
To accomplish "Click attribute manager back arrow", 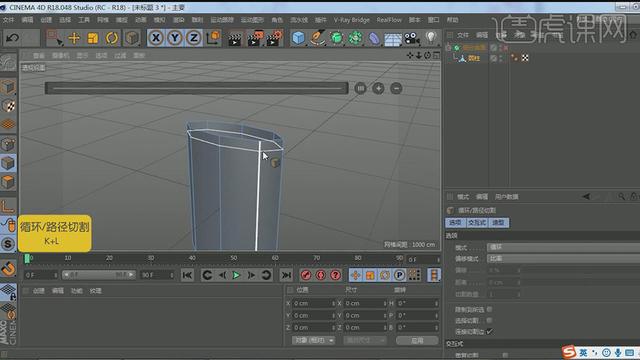I will pos(586,196).
